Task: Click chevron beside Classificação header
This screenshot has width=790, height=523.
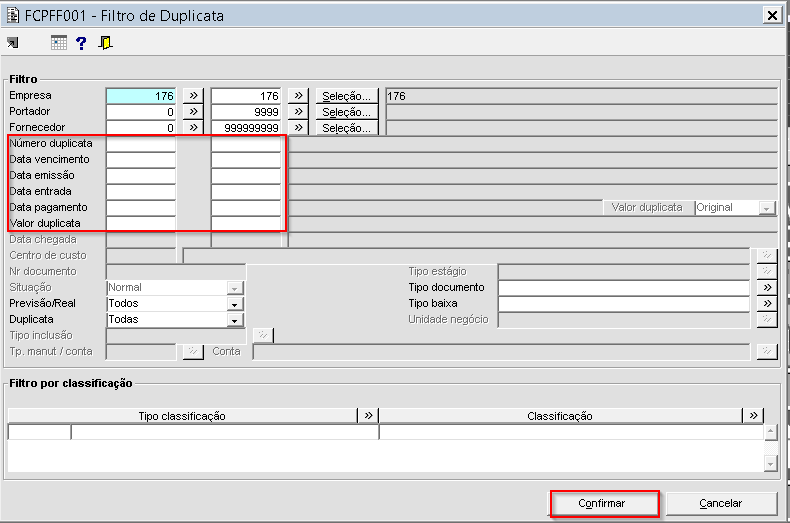Action: pyautogui.click(x=753, y=416)
